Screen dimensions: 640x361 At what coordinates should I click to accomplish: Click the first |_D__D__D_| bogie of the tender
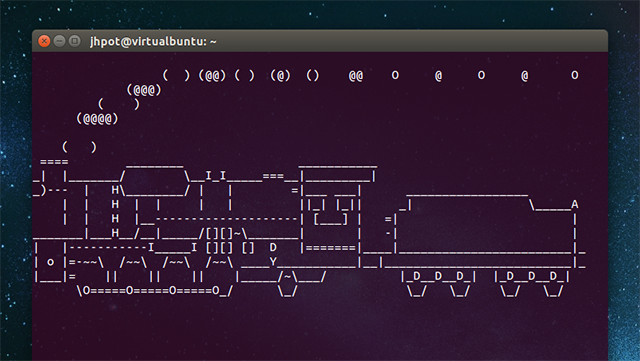click(438, 276)
